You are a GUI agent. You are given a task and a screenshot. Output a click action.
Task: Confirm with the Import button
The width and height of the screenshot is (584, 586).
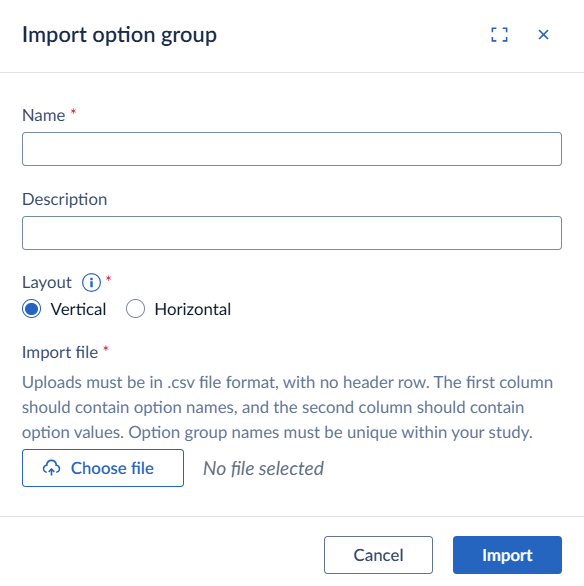pos(507,555)
